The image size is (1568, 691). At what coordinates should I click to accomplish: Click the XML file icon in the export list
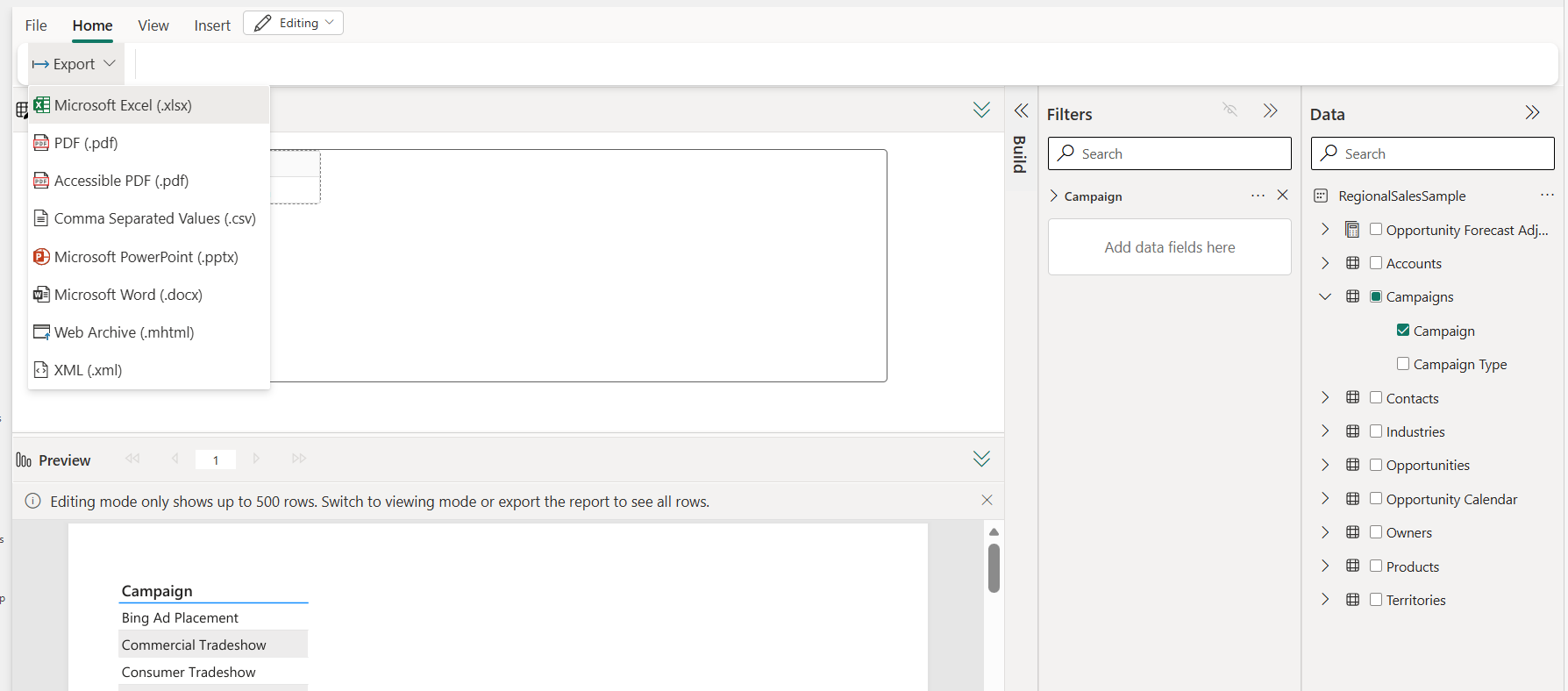41,370
